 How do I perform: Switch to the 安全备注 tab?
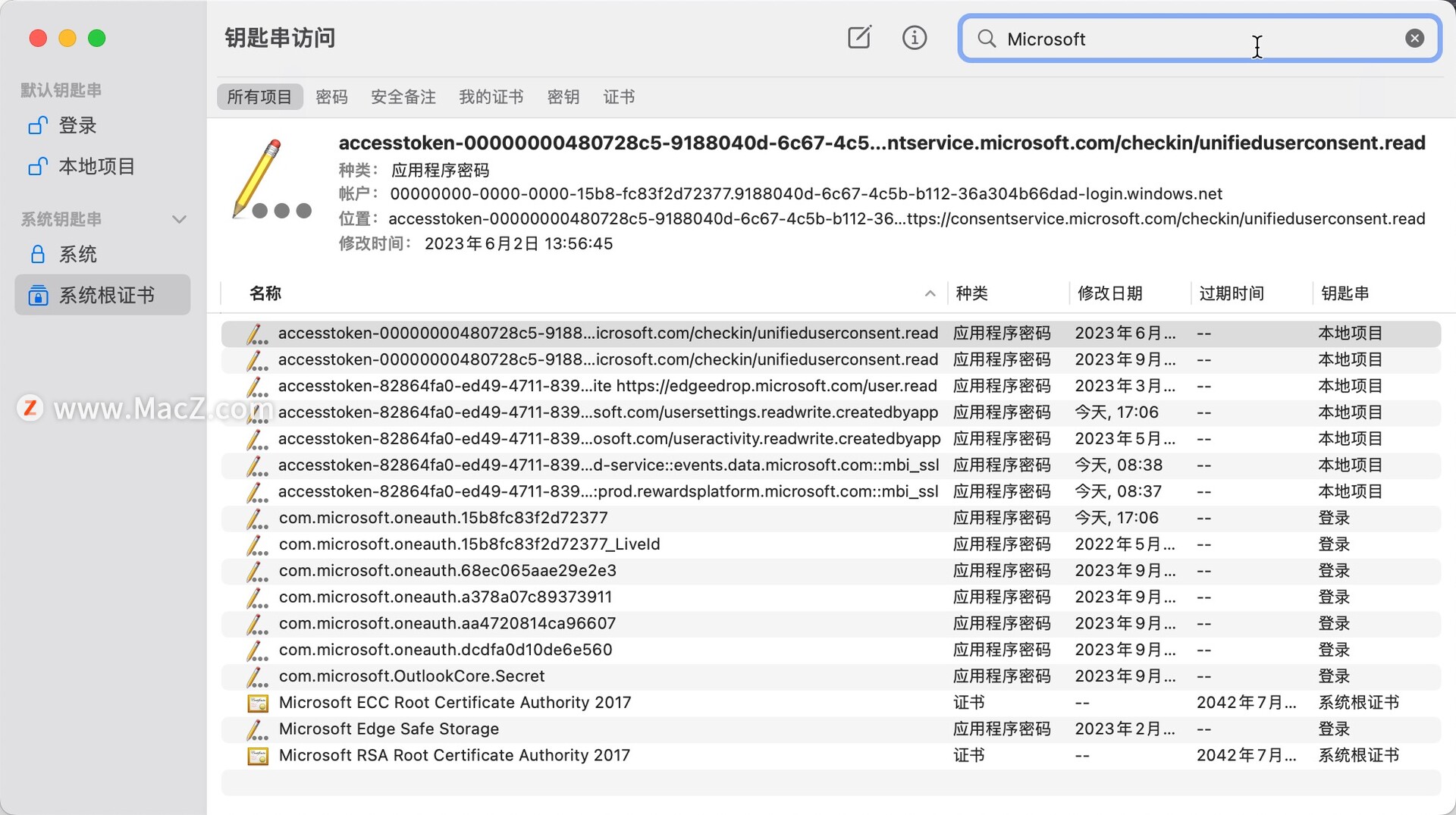click(403, 97)
